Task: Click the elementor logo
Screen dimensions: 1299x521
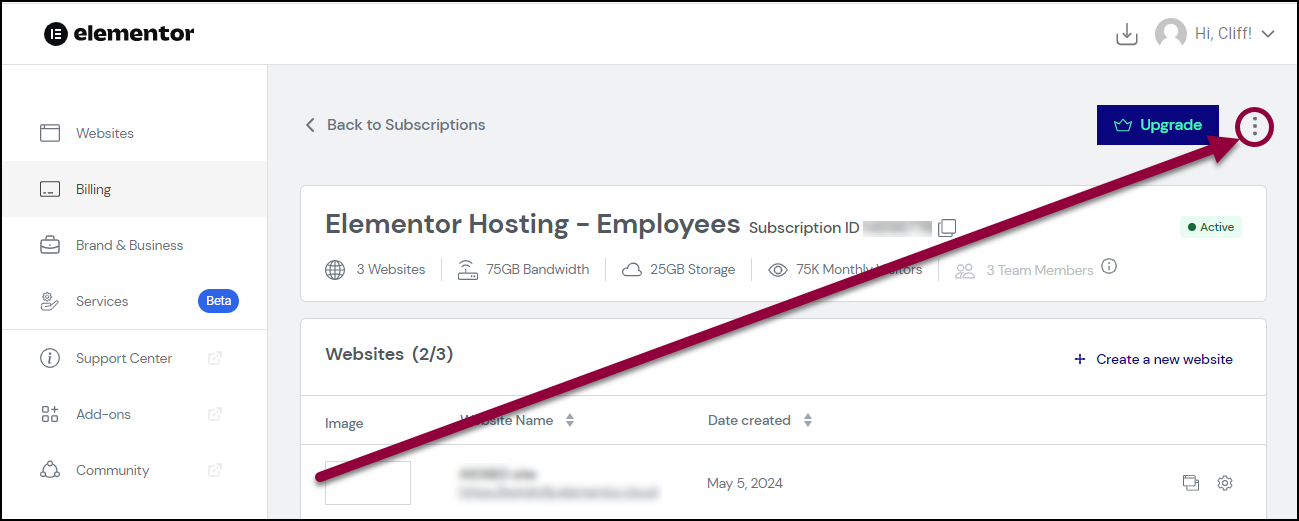Action: point(119,33)
